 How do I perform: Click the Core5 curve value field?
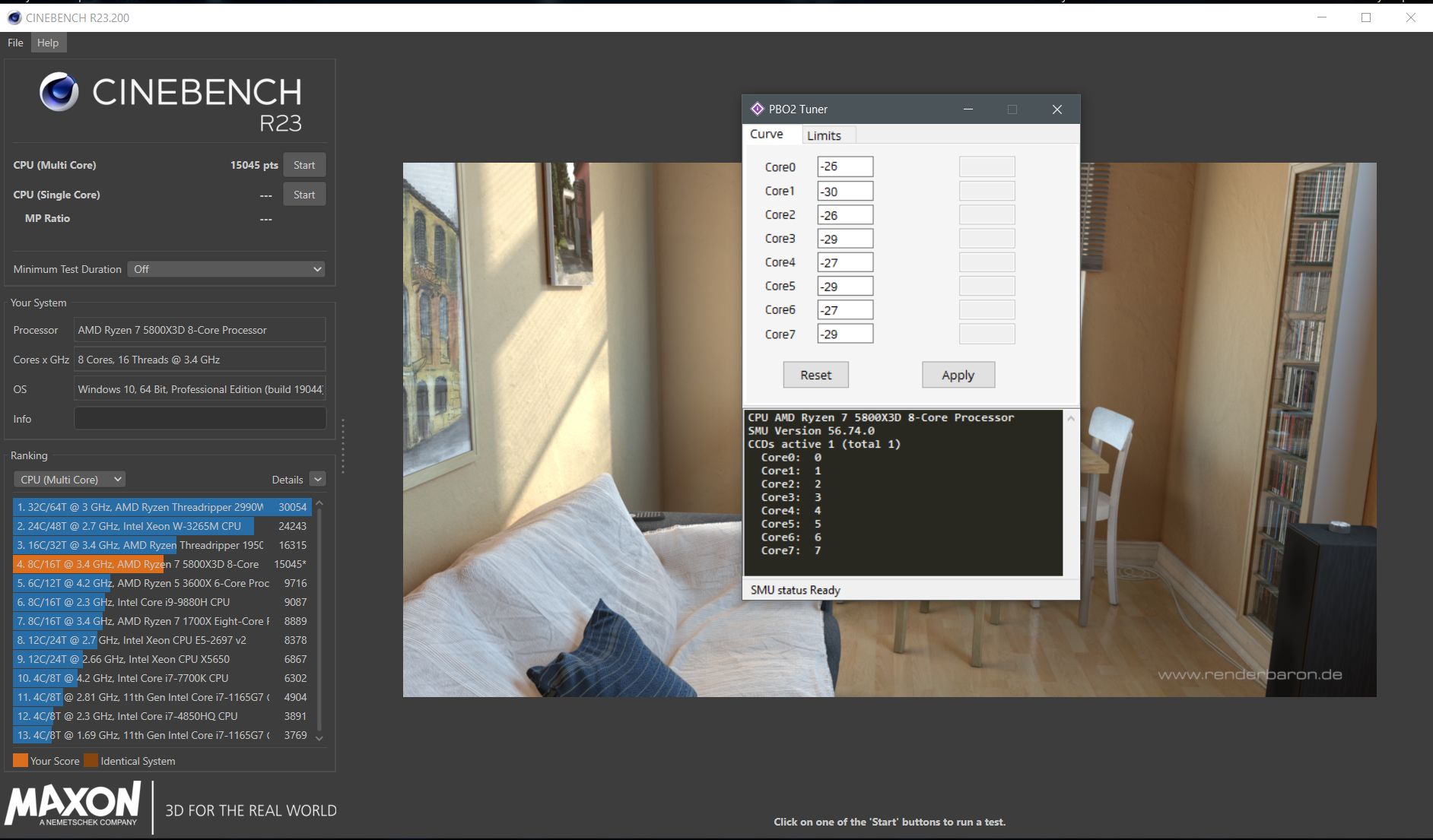845,286
